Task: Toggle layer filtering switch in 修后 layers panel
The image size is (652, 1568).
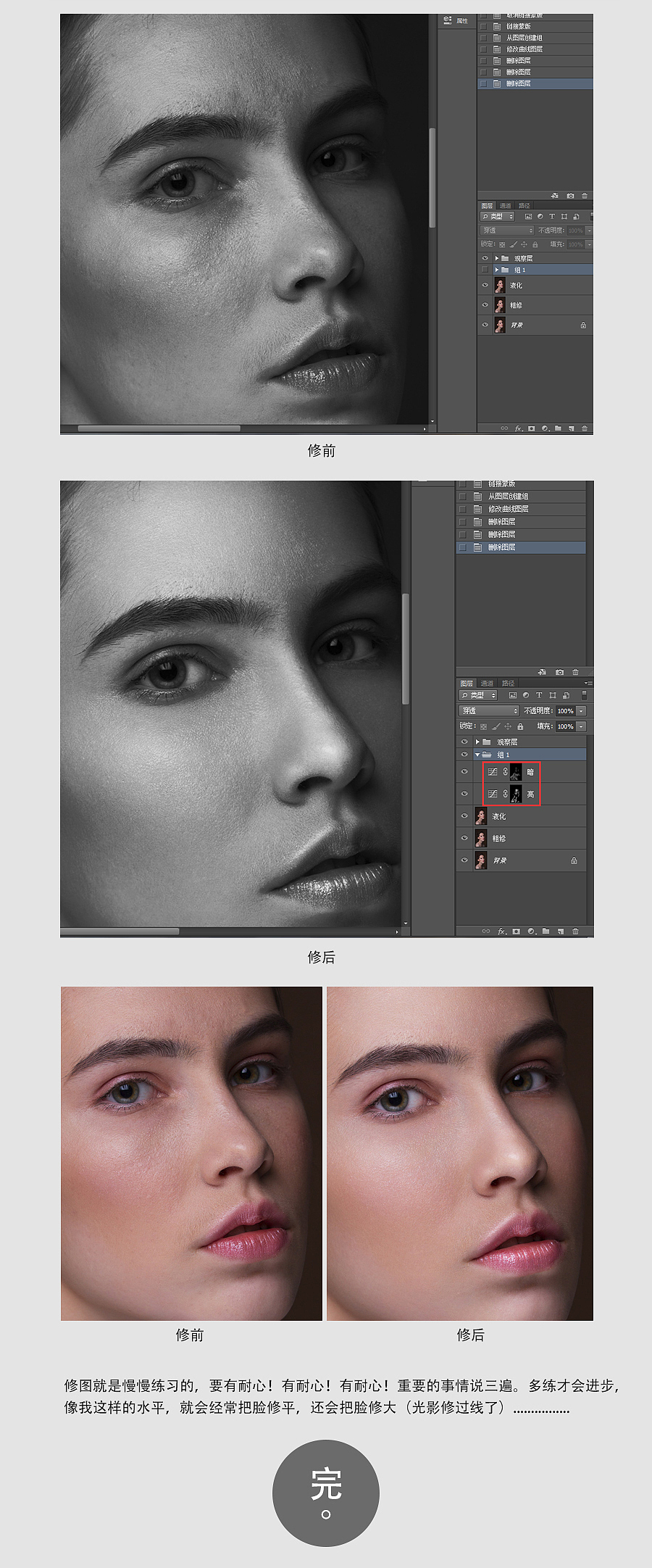Action: tap(584, 695)
